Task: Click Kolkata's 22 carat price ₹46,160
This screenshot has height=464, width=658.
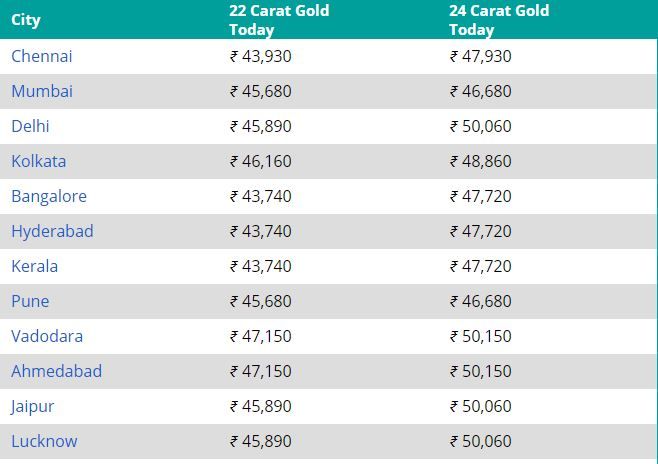Action: click(x=261, y=161)
